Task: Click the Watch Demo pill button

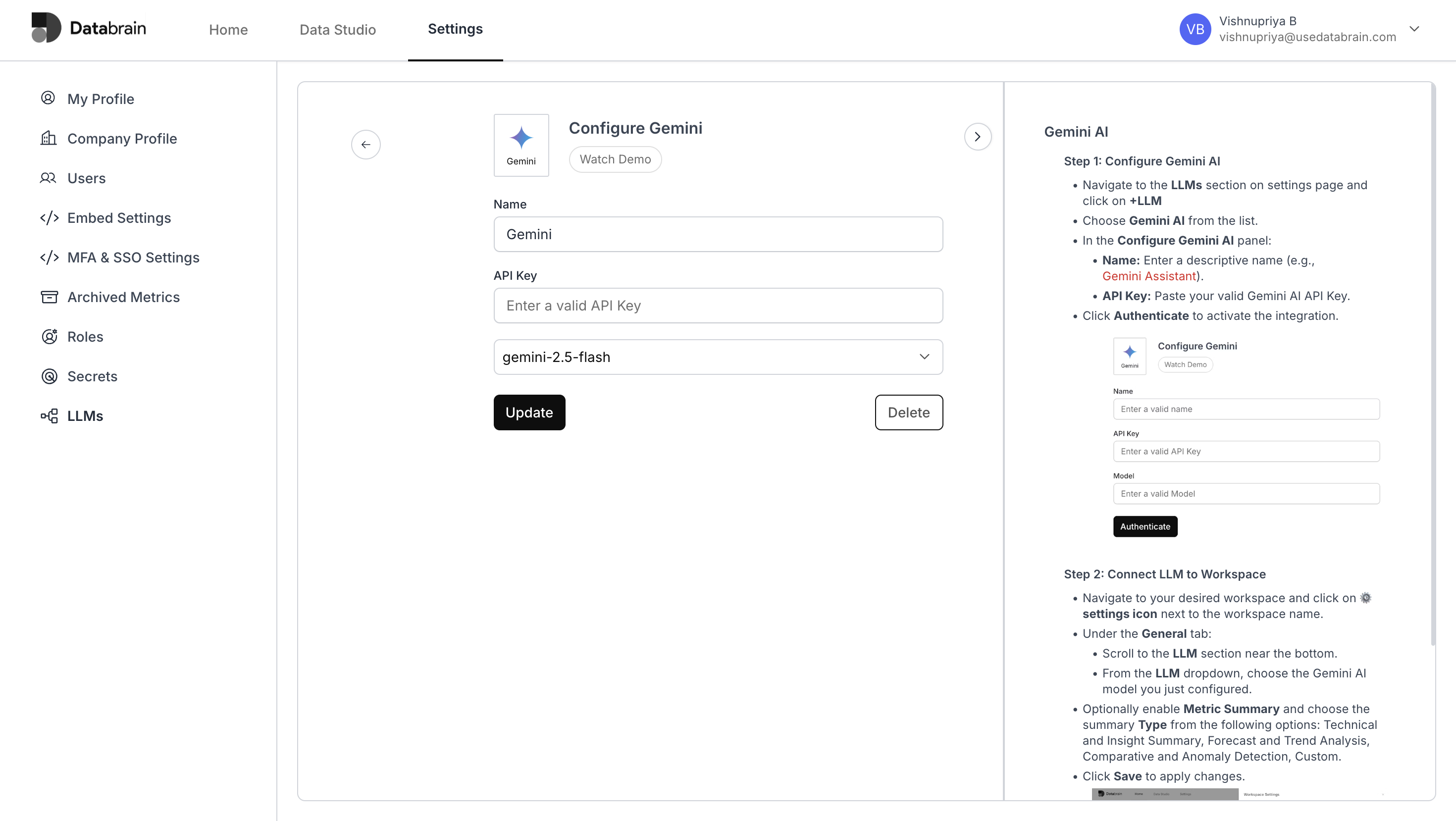Action: [x=615, y=159]
